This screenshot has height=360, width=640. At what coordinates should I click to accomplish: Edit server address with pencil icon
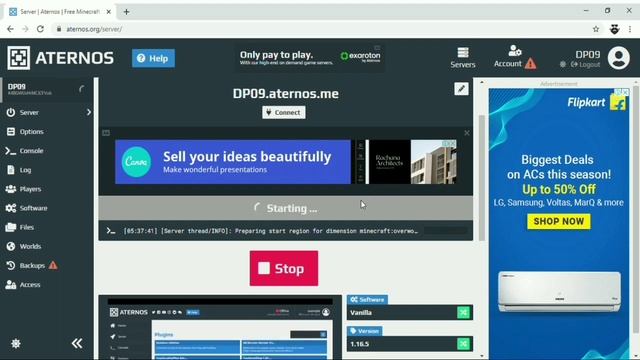tap(461, 89)
